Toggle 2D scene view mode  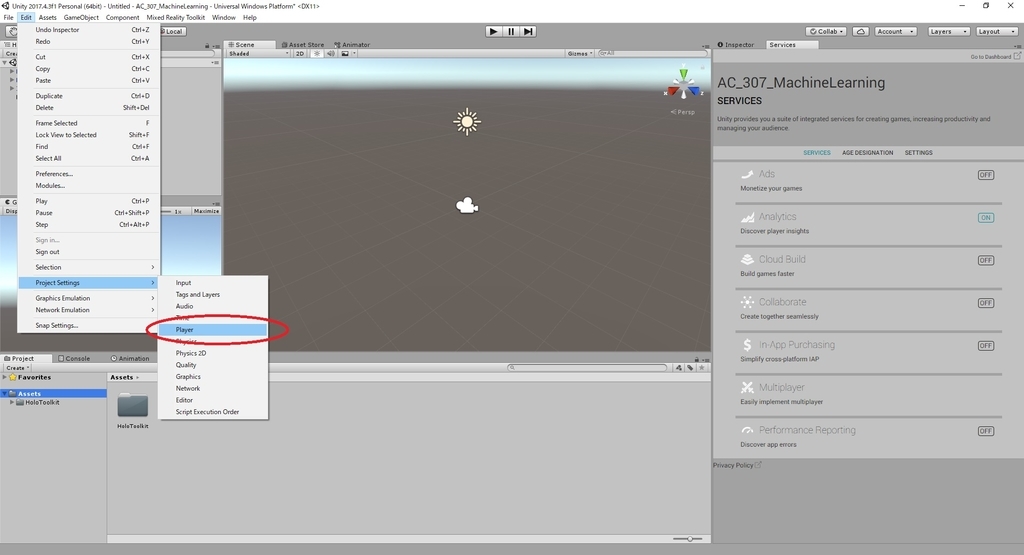(x=300, y=54)
